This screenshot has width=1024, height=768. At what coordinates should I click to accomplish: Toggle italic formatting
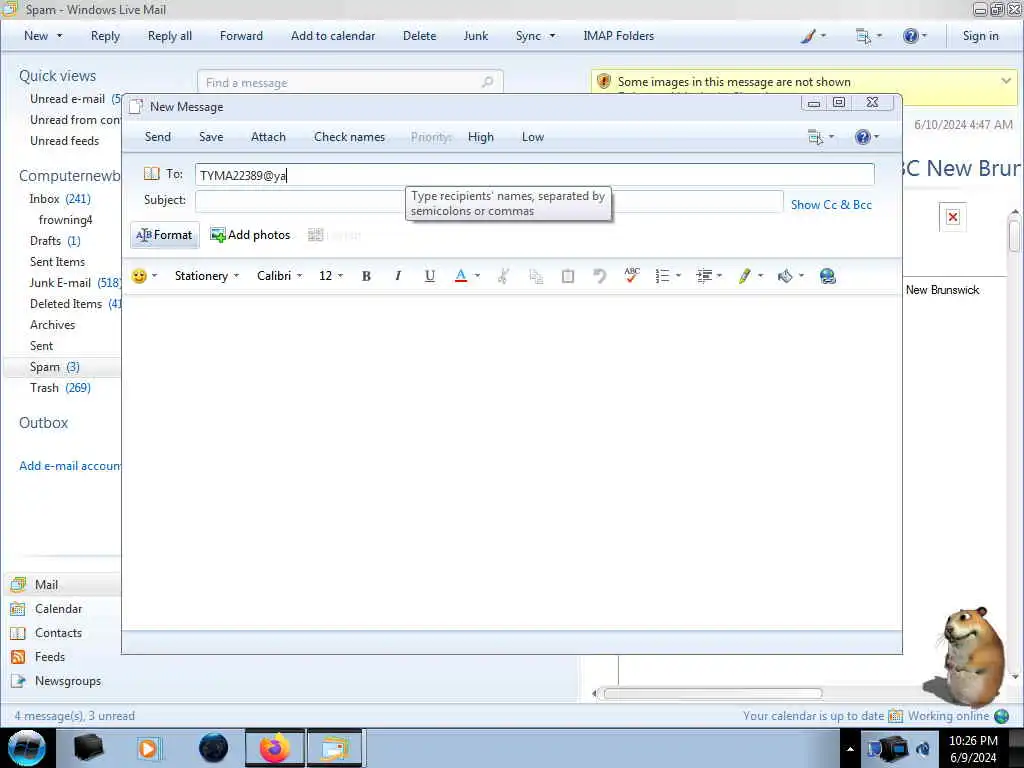pyautogui.click(x=398, y=276)
